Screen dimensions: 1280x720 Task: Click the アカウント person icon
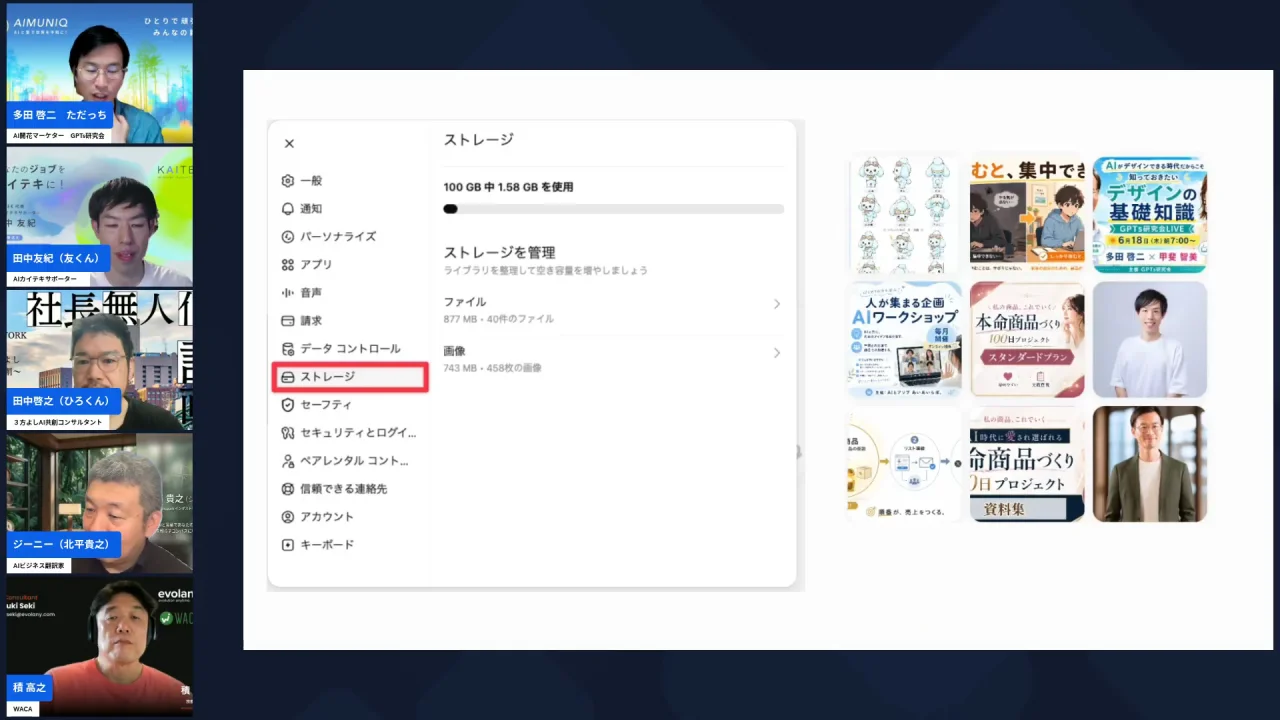(x=288, y=517)
